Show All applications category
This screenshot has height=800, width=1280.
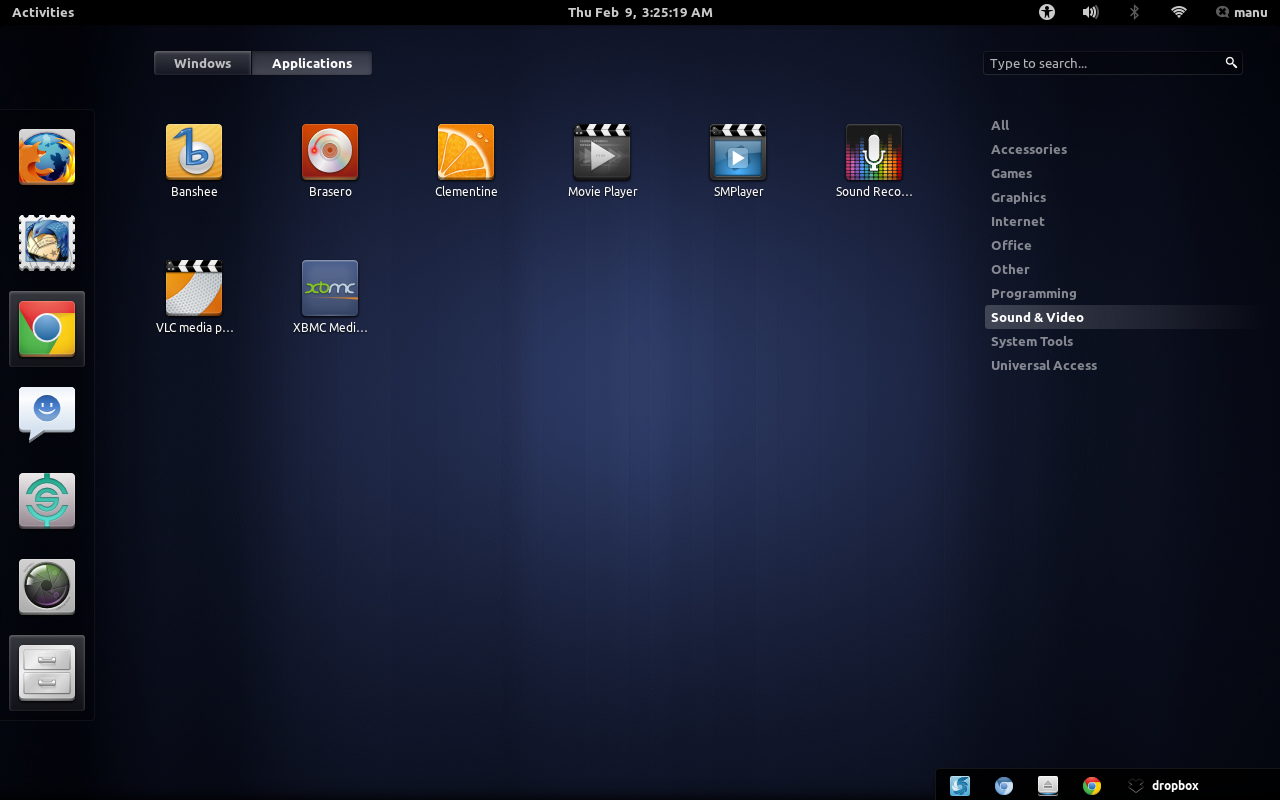(x=999, y=125)
